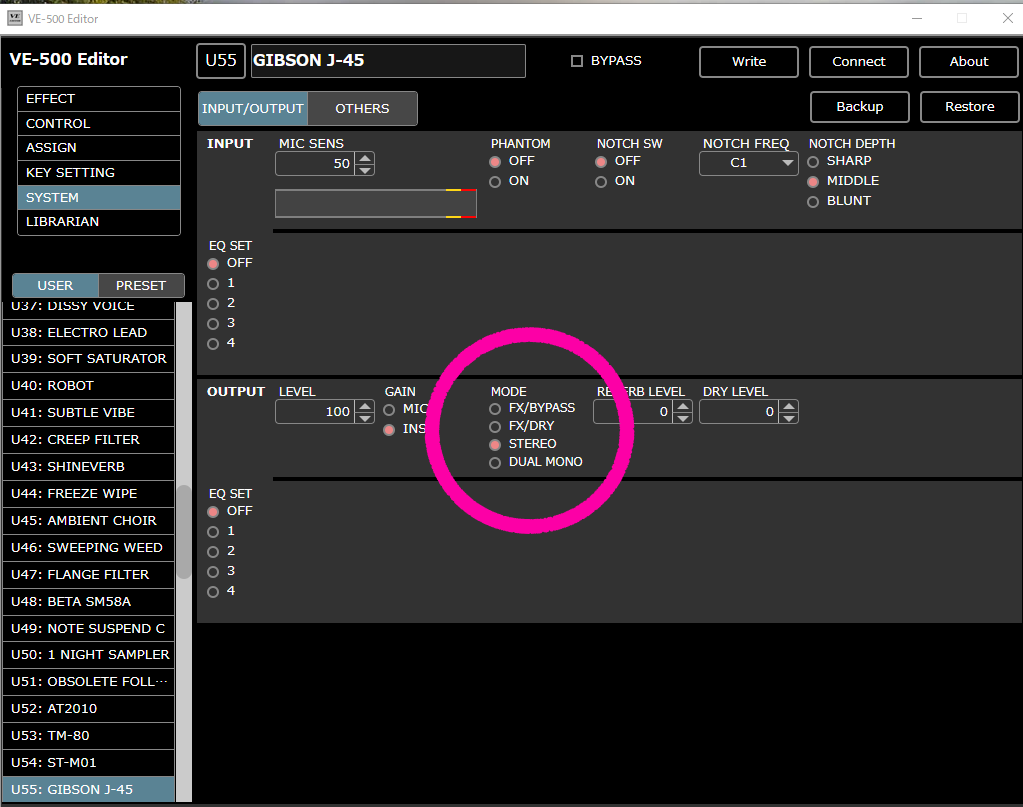The height and width of the screenshot is (807, 1023).
Task: Click the output LEVEL value field
Action: point(316,412)
